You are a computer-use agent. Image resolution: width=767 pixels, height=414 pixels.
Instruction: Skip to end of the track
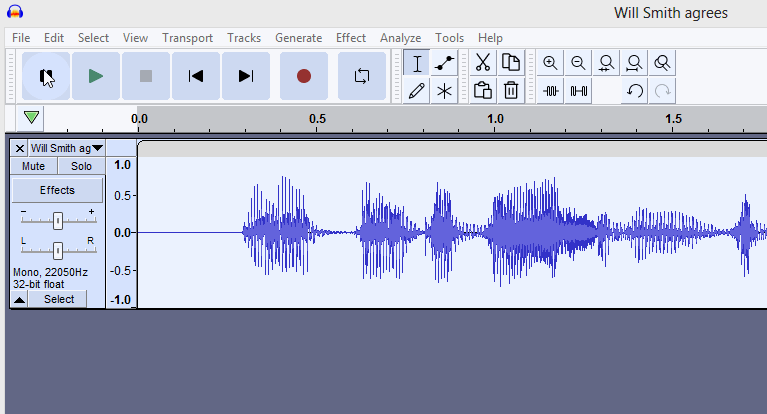(246, 76)
